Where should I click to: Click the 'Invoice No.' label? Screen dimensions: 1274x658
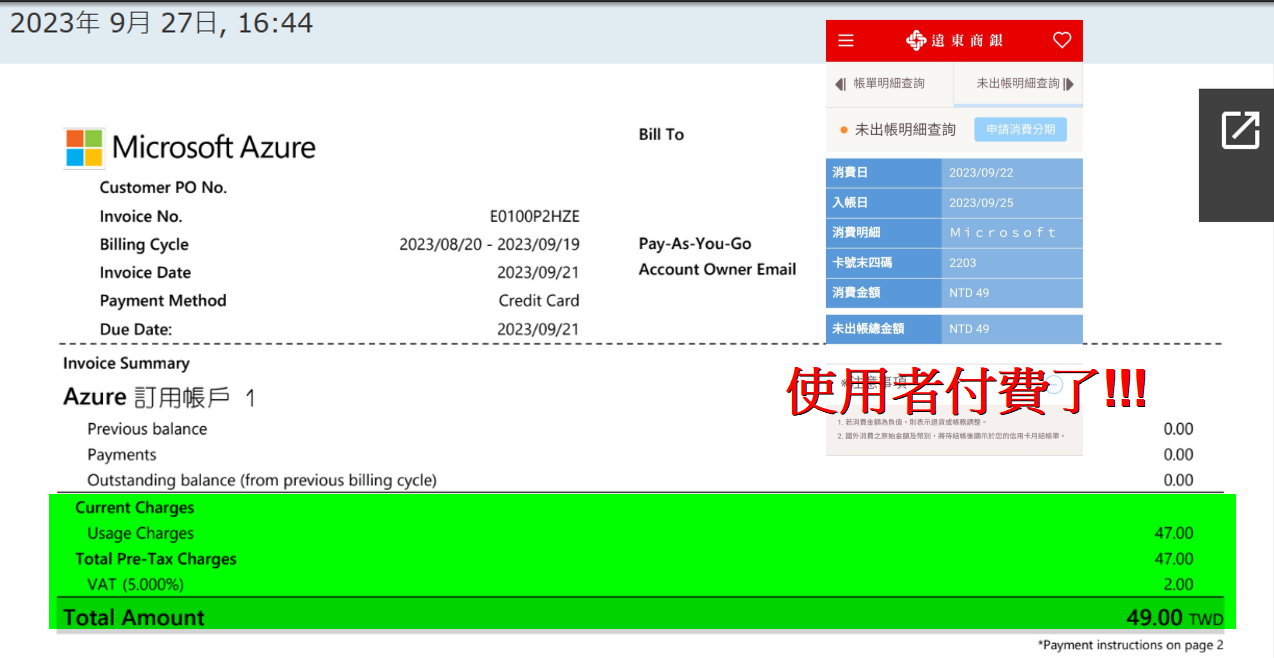[141, 216]
